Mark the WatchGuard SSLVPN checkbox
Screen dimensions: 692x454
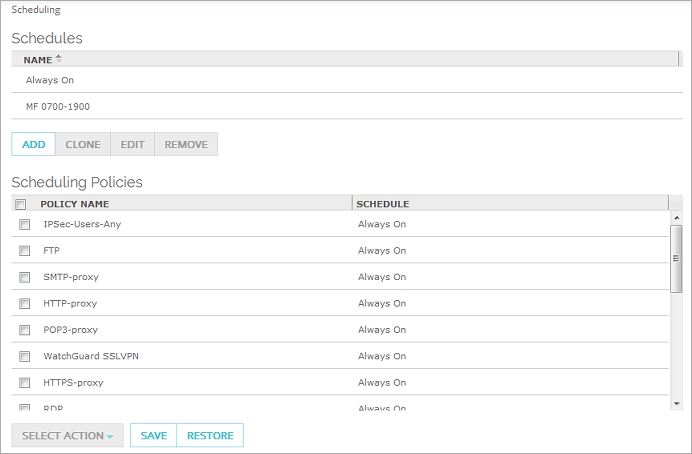[x=25, y=356]
